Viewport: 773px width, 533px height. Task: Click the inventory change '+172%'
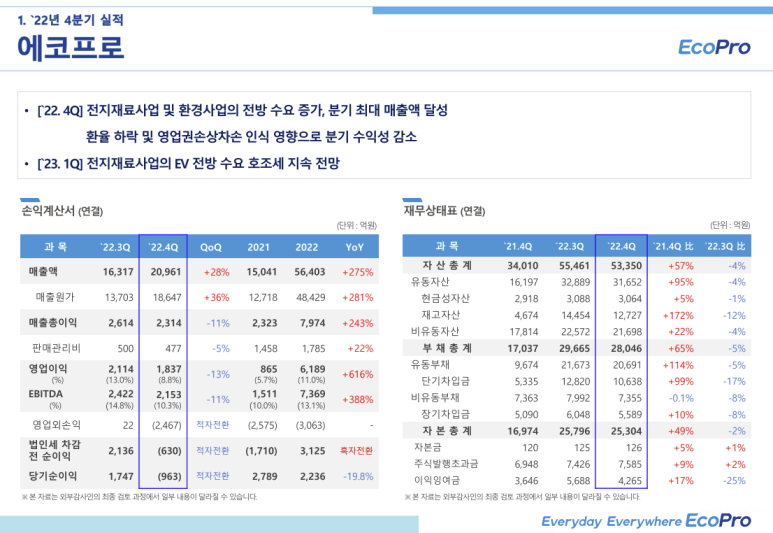point(678,315)
